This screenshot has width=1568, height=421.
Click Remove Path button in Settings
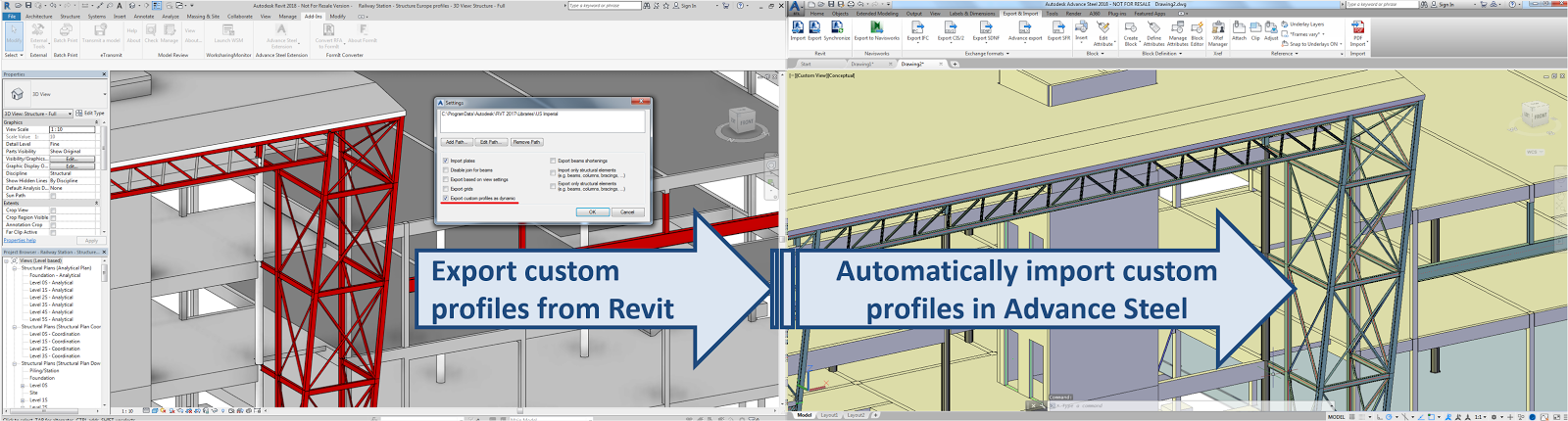coord(526,142)
